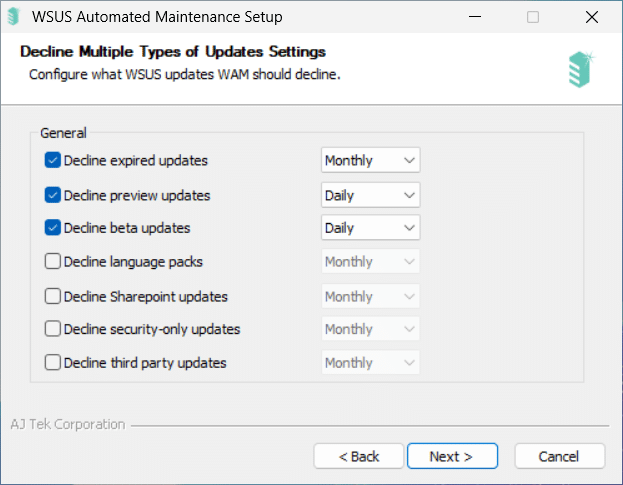Open expired updates Monthly frequency dropdown
Viewport: 623px width, 485px height.
[370, 160]
